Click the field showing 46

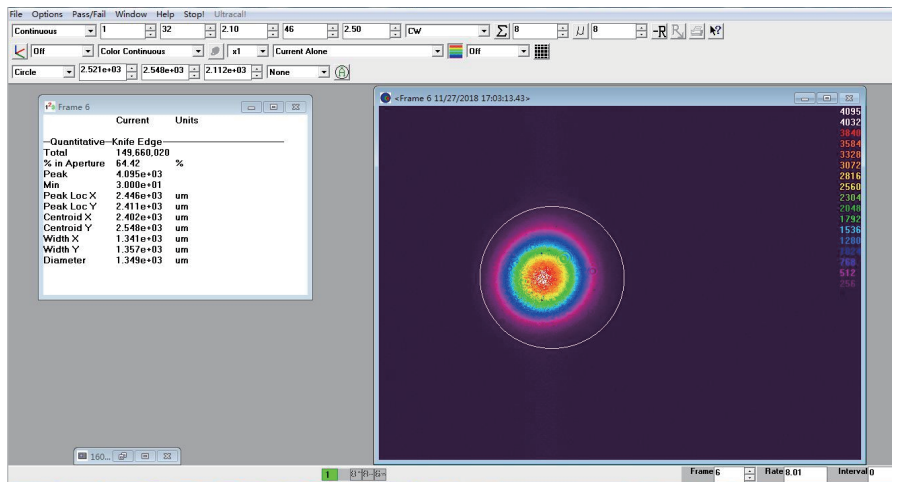click(x=305, y=30)
